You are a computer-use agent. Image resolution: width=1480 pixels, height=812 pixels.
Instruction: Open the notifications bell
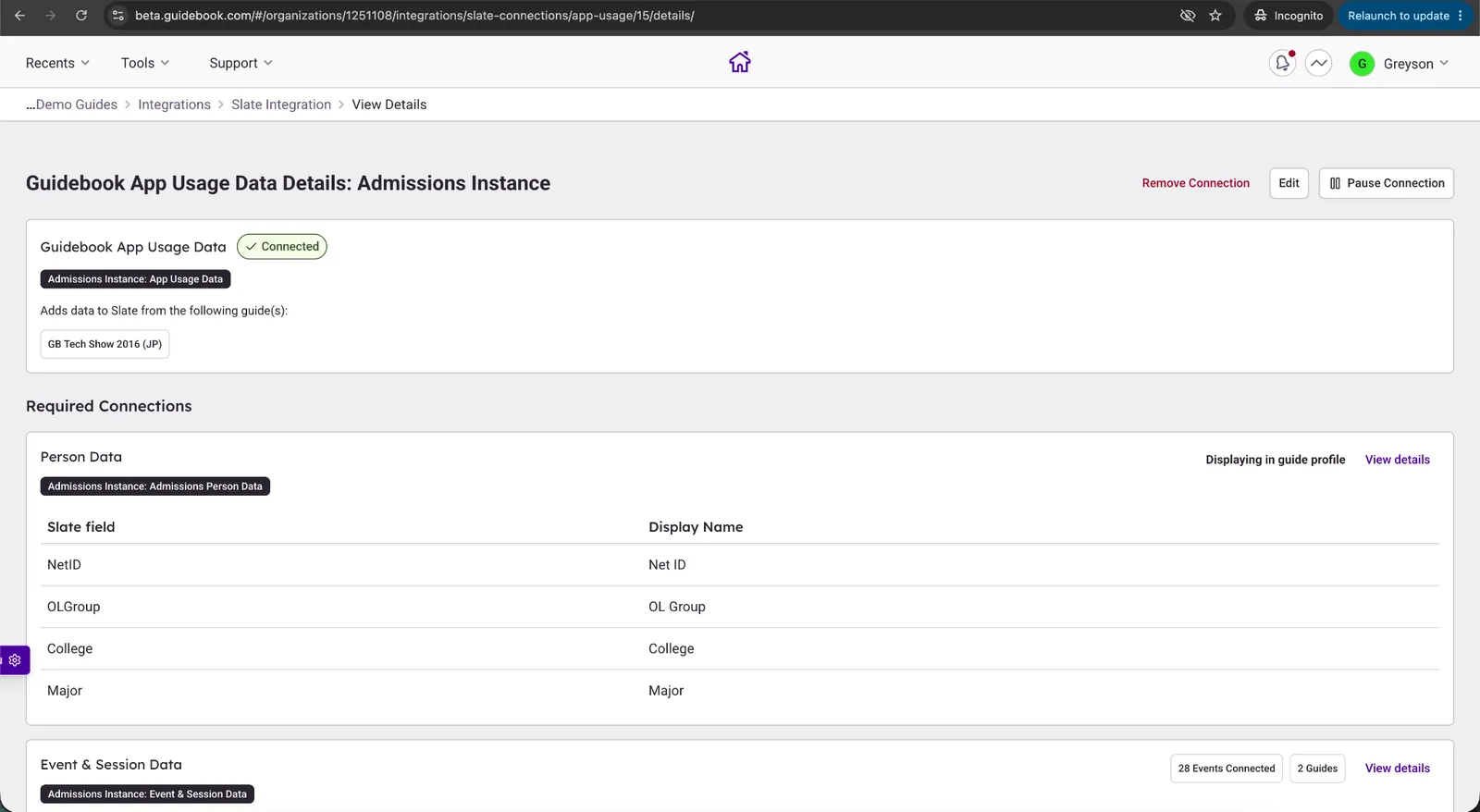click(x=1282, y=63)
